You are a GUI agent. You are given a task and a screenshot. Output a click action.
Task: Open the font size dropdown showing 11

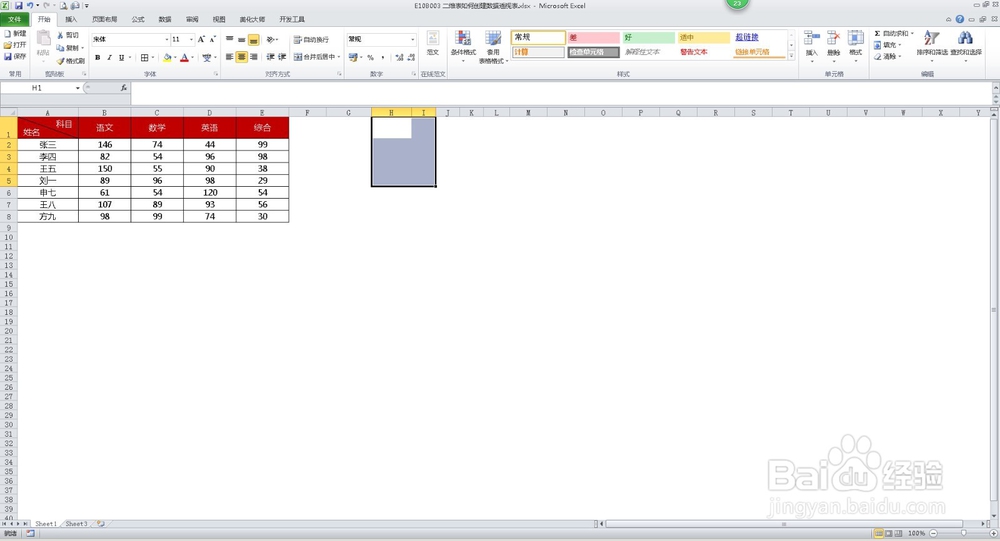(x=191, y=40)
